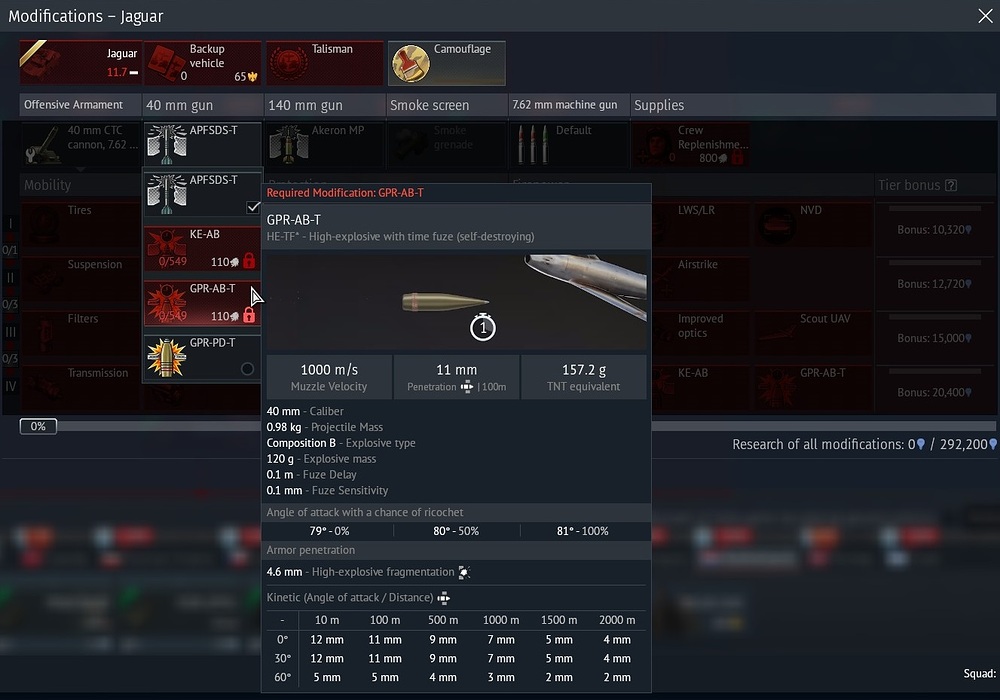Select the GPR-PD-T radio button
Image resolution: width=1000 pixels, height=700 pixels.
point(247,369)
